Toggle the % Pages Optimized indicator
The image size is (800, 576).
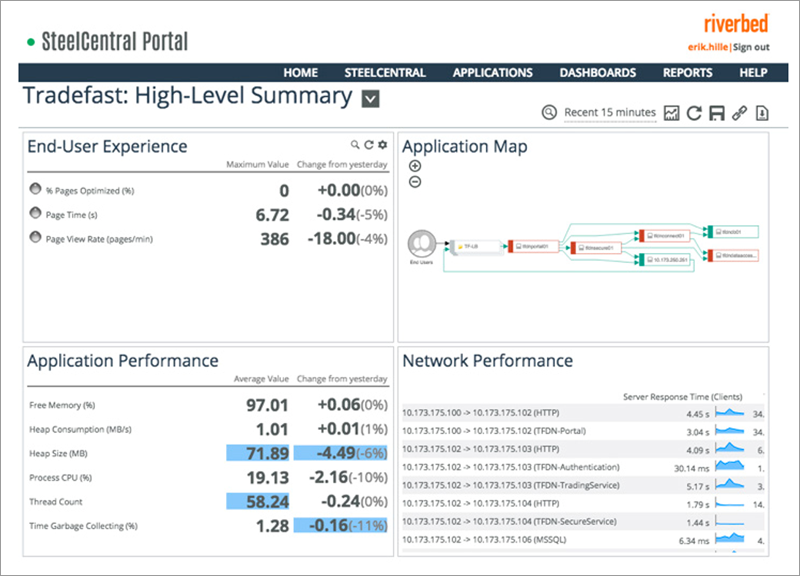pos(35,189)
